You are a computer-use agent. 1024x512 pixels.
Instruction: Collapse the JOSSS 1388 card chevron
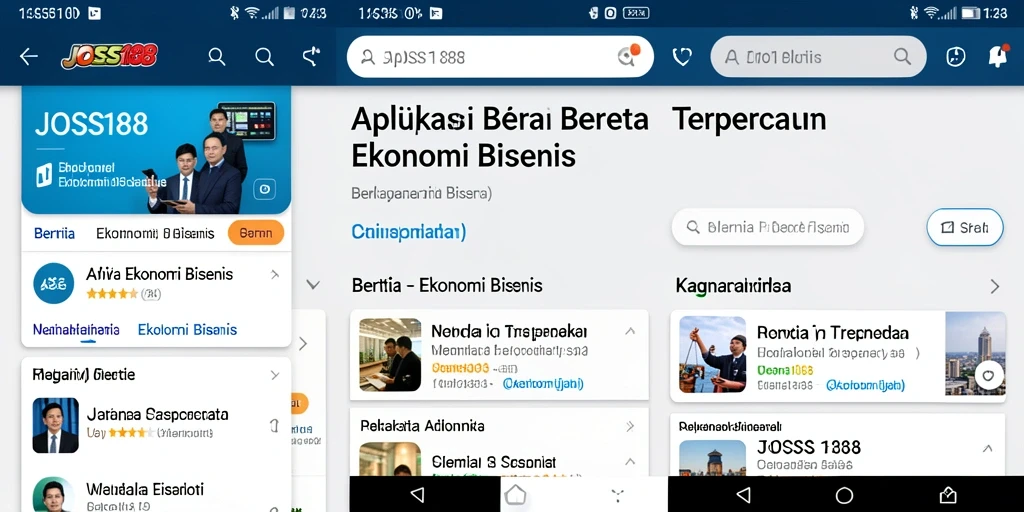coord(987,449)
